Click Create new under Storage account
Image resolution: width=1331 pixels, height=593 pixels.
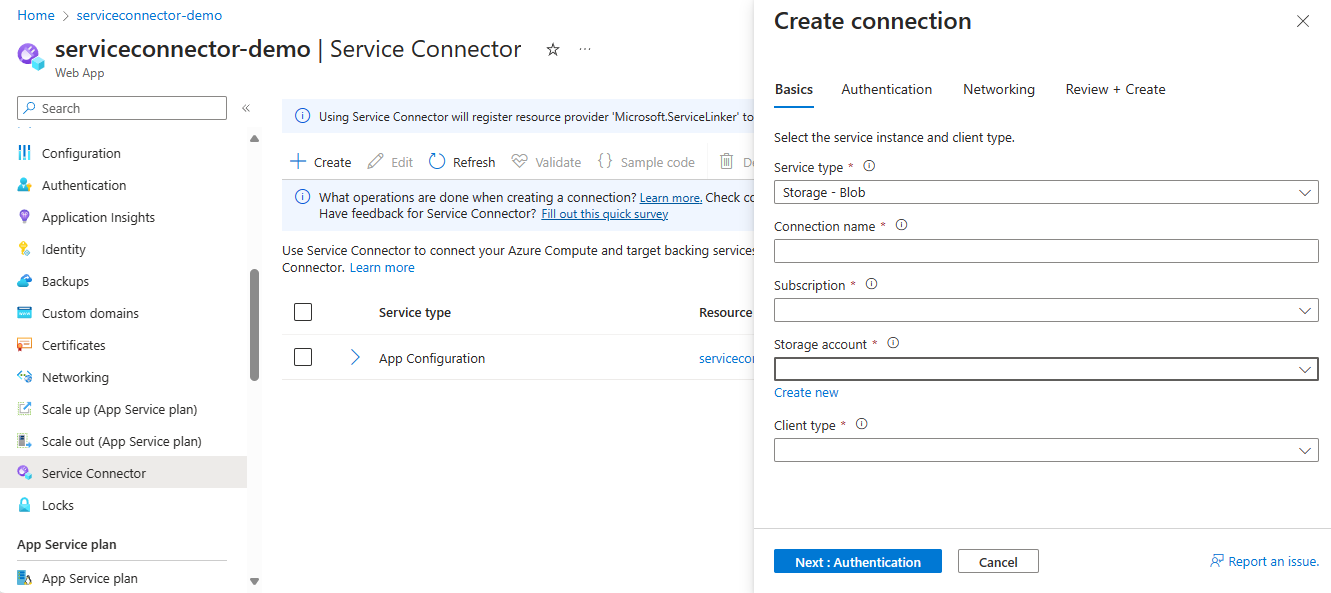pyautogui.click(x=806, y=392)
